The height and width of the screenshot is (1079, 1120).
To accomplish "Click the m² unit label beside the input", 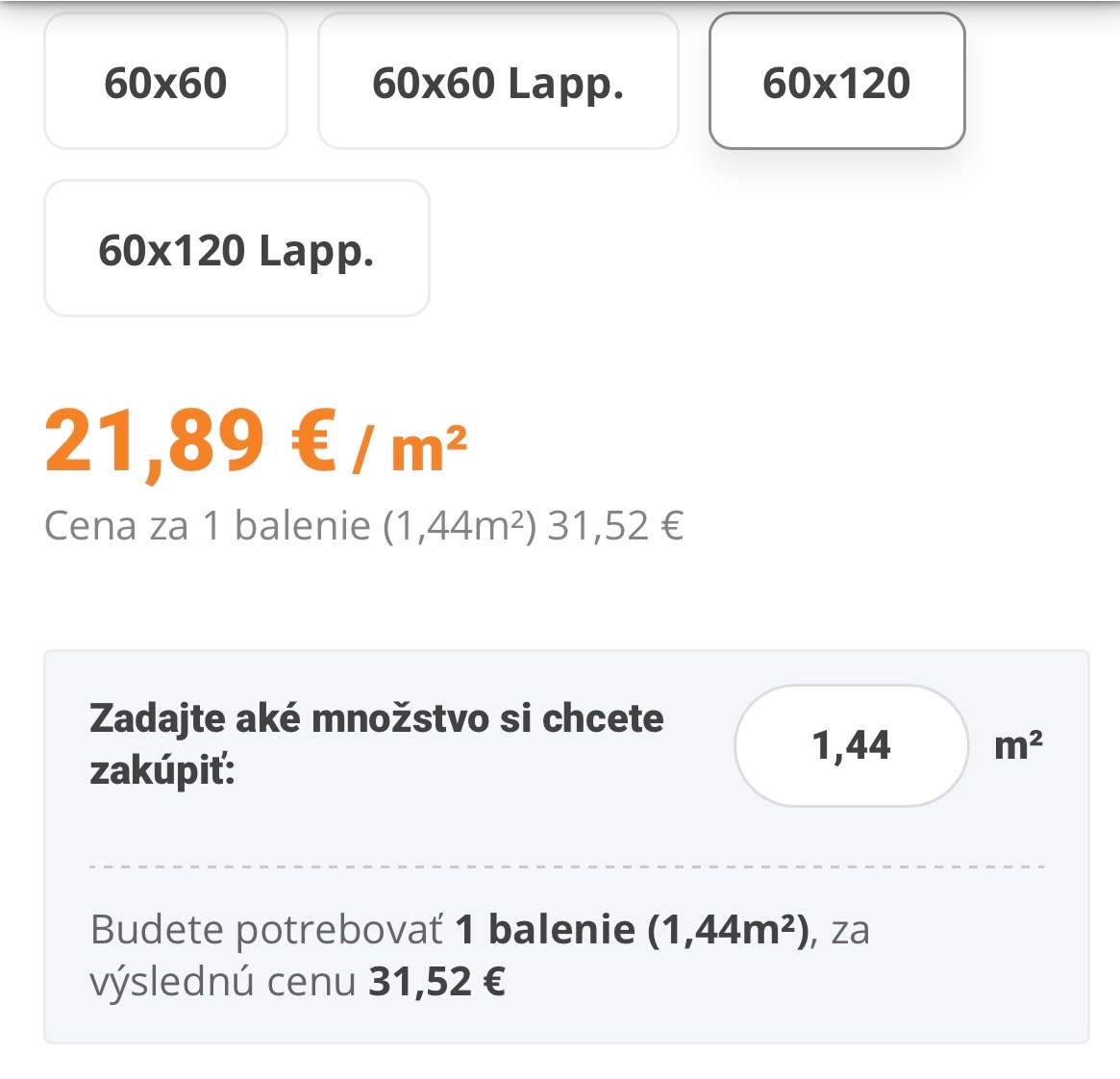I will pos(1018,745).
